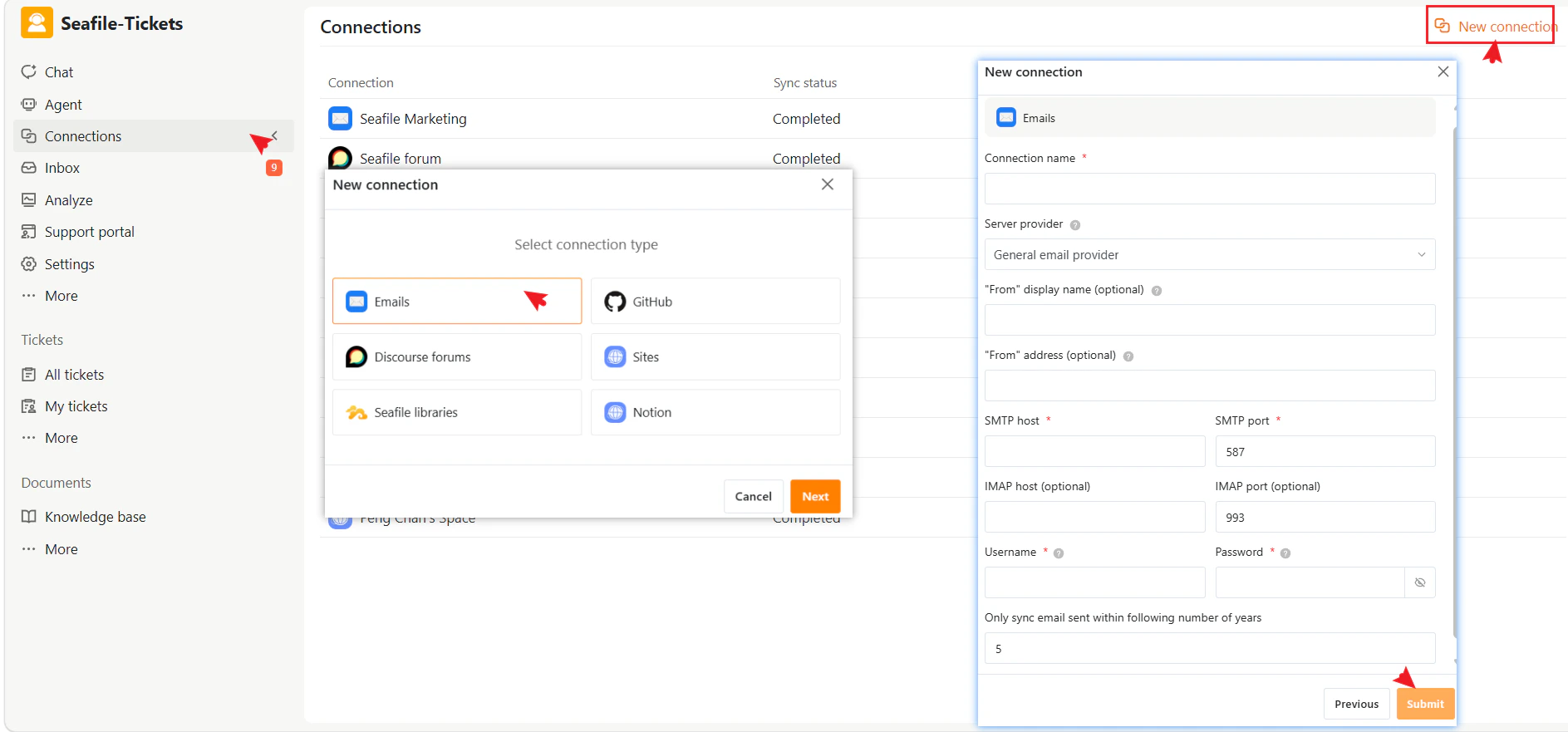Click "From" address help icon
The width and height of the screenshot is (1568, 732).
1128,356
